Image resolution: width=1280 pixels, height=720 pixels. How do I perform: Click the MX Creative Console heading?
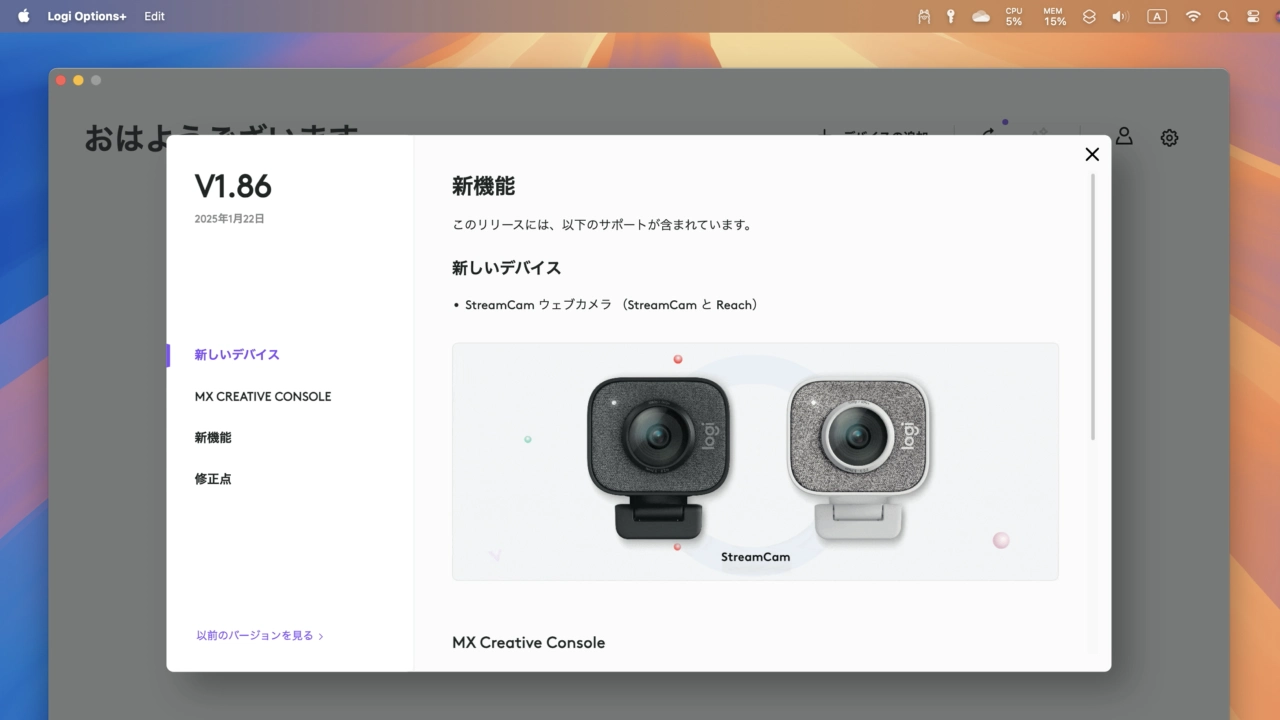(x=528, y=642)
